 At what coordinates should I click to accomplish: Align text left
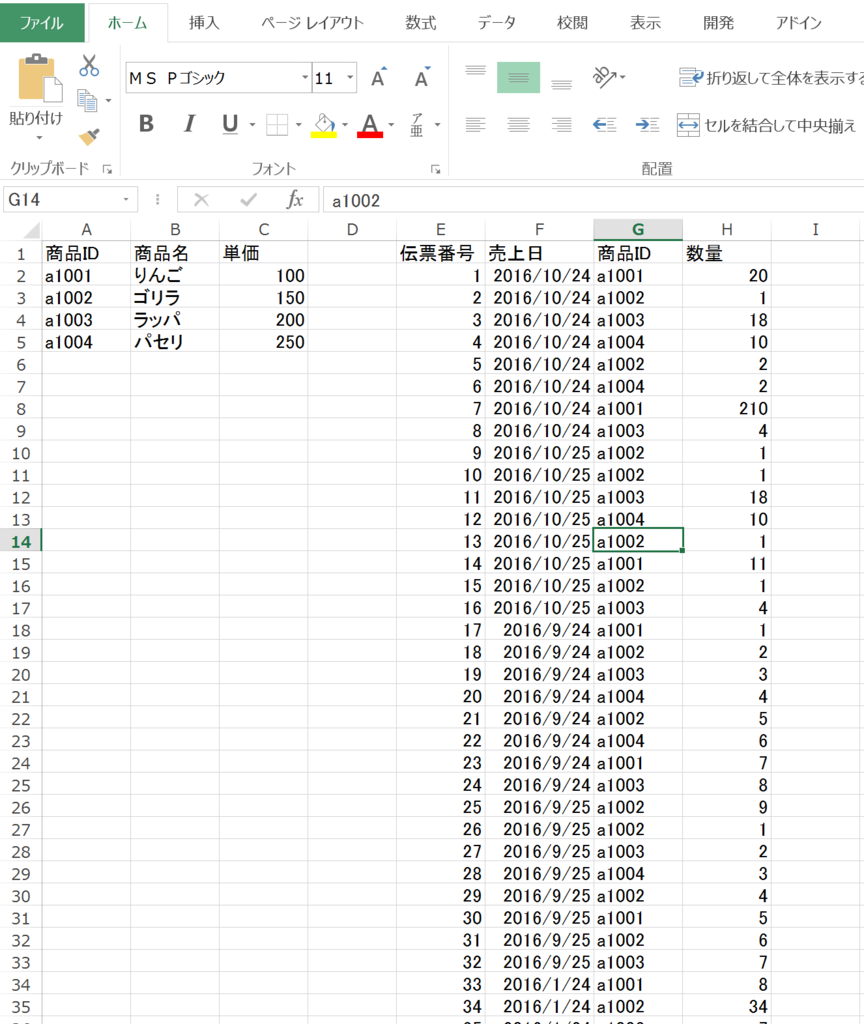point(475,124)
